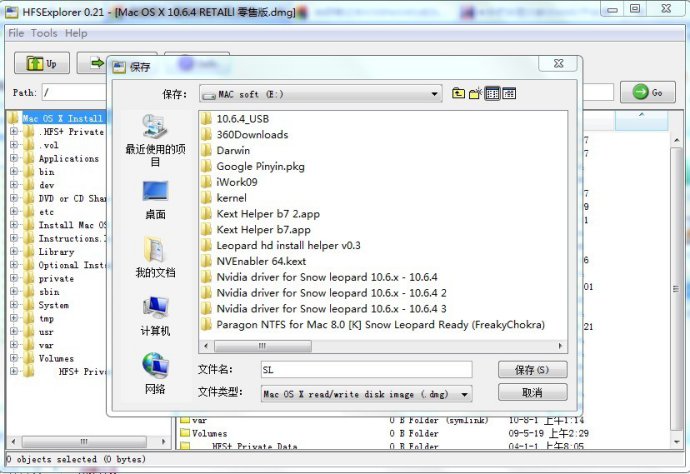Click the up one level folder icon
This screenshot has width=690, height=474.
click(x=459, y=94)
